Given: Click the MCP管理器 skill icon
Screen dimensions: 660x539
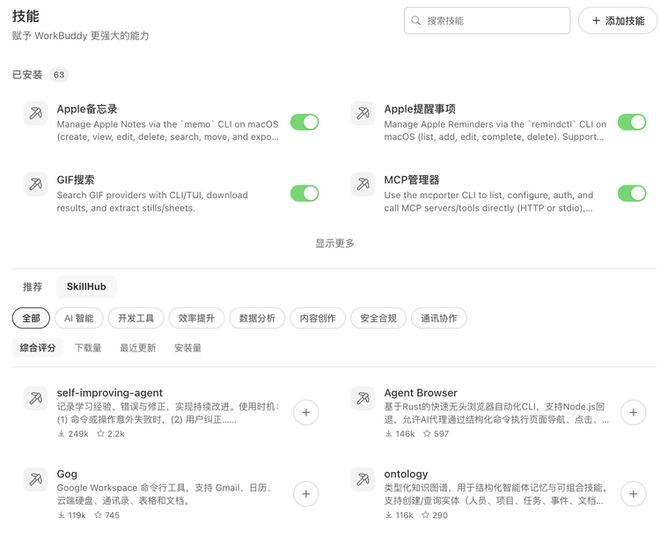Looking at the screenshot, I should pos(363,184).
